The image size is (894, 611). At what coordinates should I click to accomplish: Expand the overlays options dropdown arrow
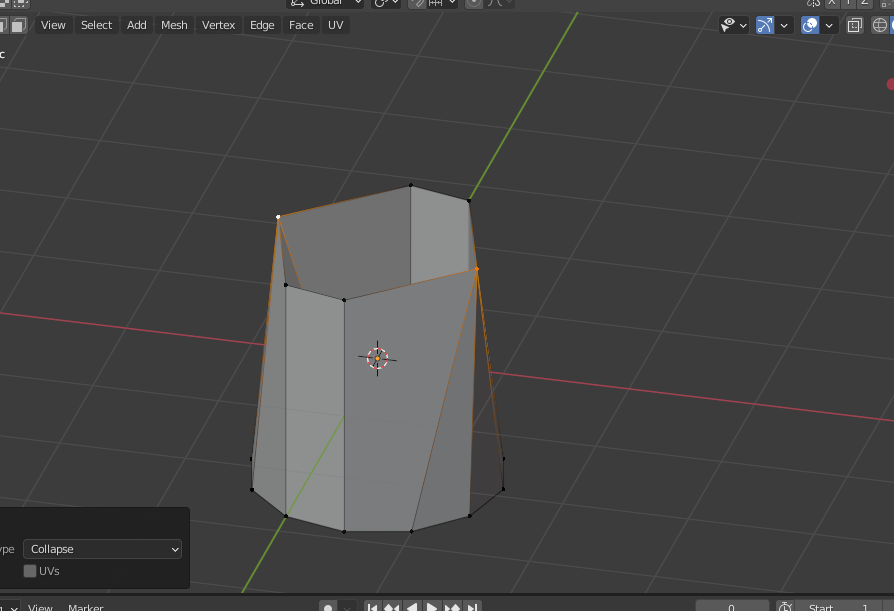click(x=829, y=25)
